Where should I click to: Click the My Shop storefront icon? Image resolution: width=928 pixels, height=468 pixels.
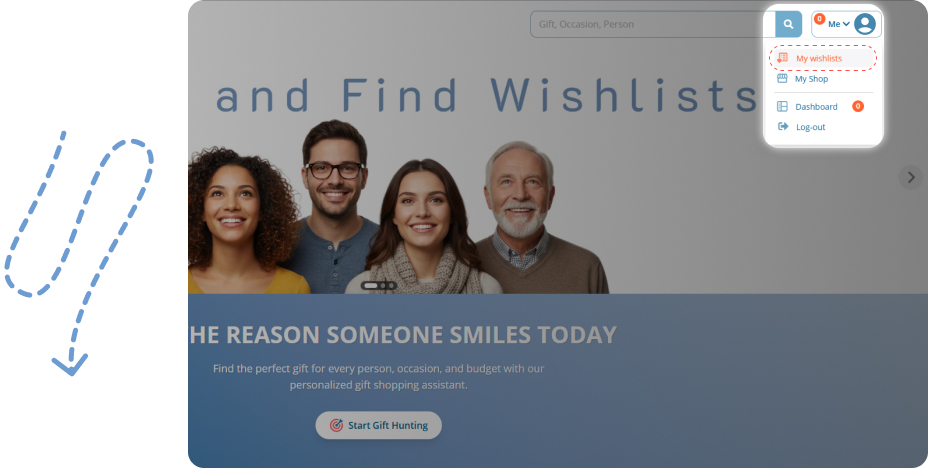tap(782, 79)
